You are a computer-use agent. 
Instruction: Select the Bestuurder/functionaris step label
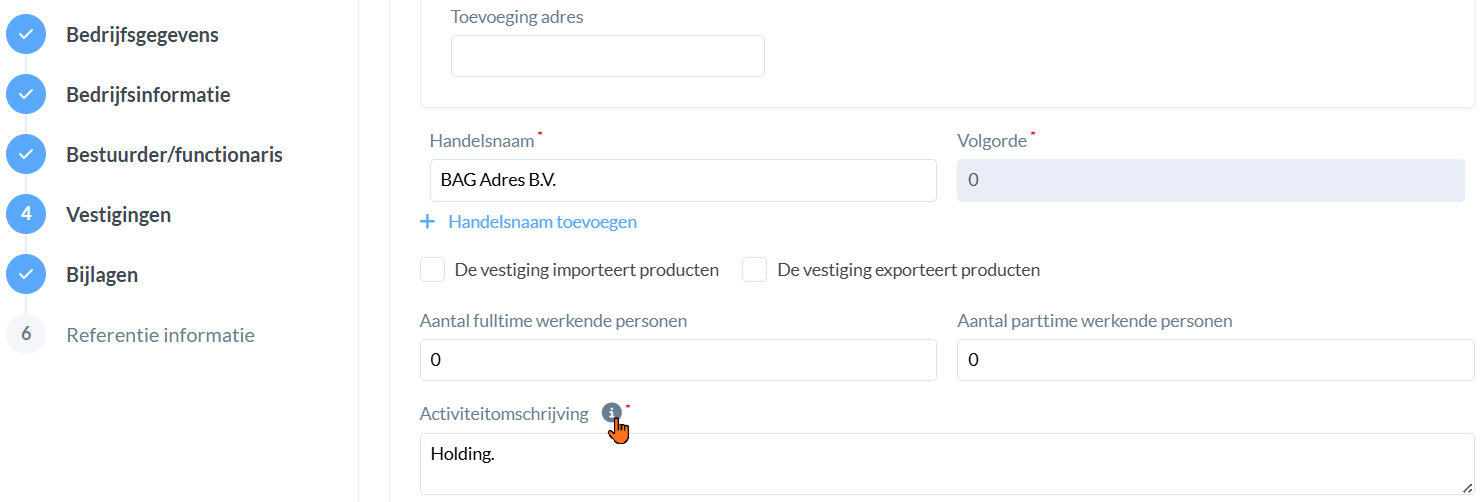[174, 155]
